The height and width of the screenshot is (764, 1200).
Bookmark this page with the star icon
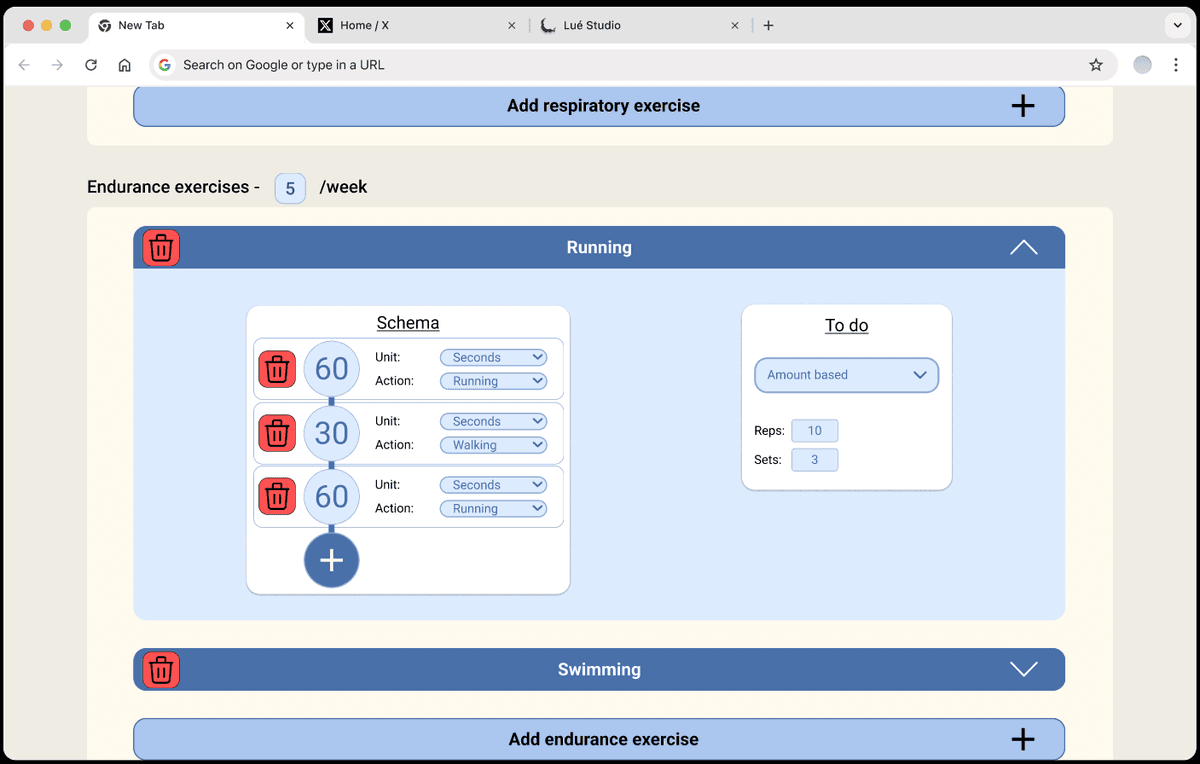coord(1096,65)
